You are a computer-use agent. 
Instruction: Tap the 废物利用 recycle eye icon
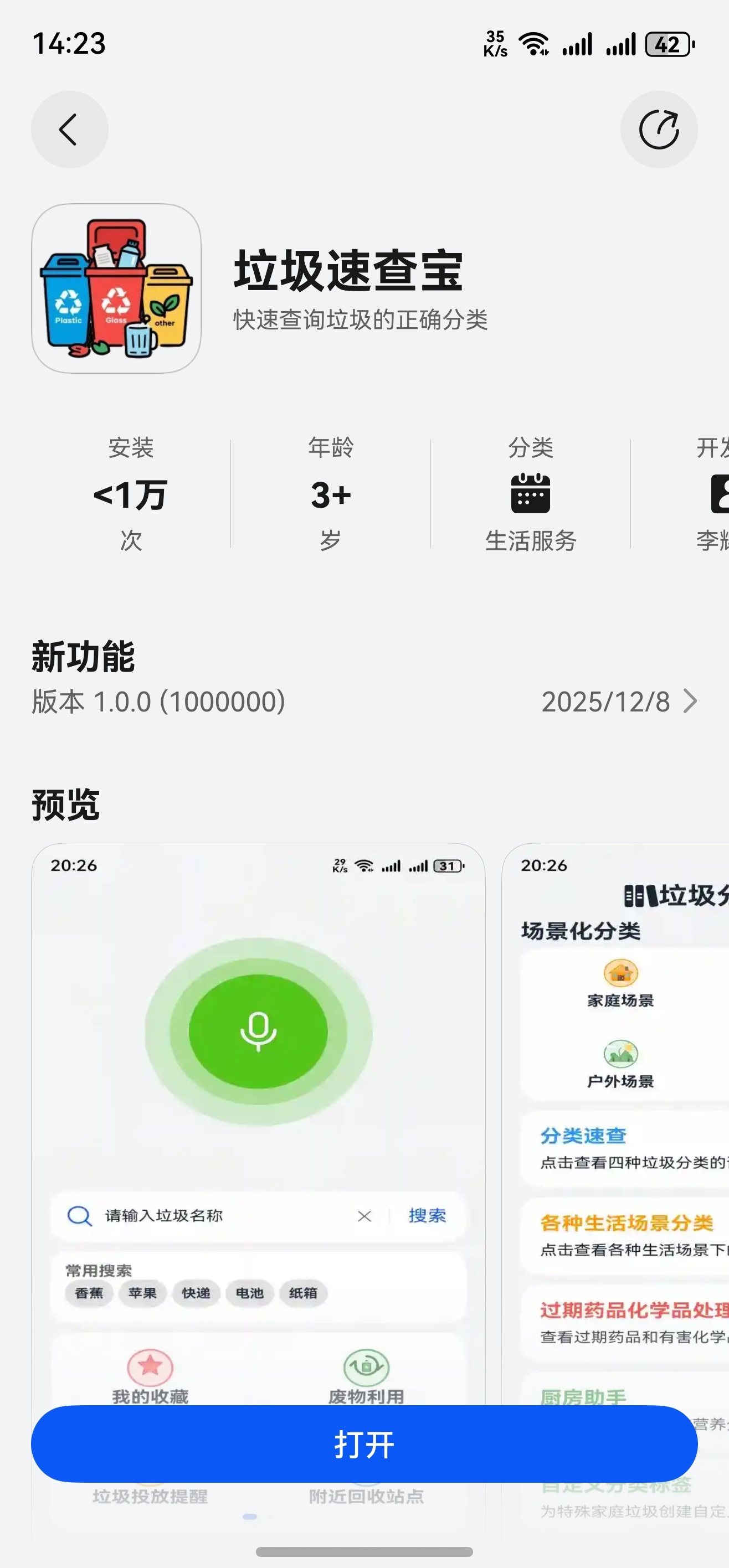366,1366
